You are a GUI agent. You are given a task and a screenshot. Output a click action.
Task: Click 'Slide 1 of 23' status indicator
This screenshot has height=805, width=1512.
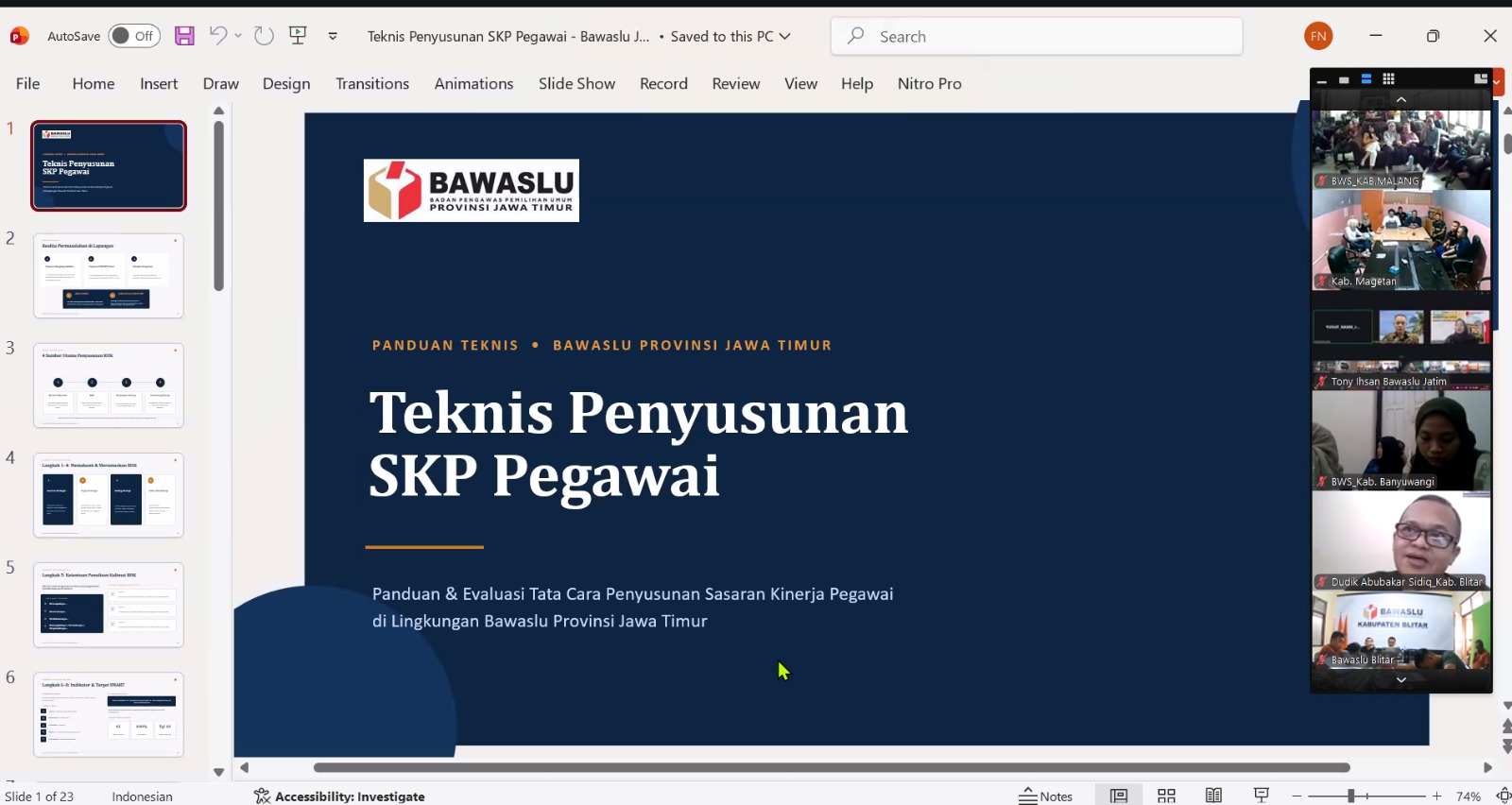click(39, 796)
